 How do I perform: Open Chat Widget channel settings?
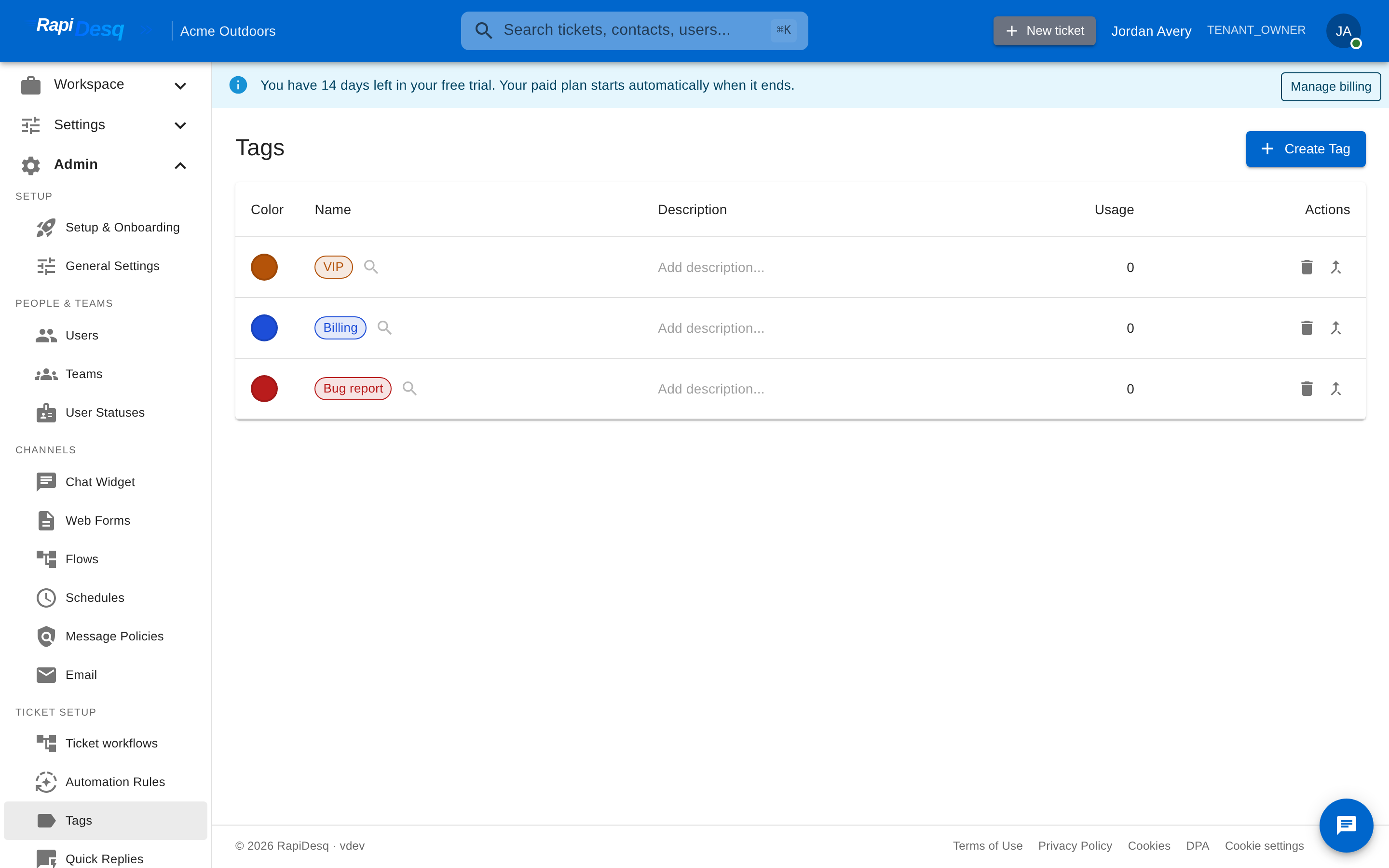click(106, 482)
